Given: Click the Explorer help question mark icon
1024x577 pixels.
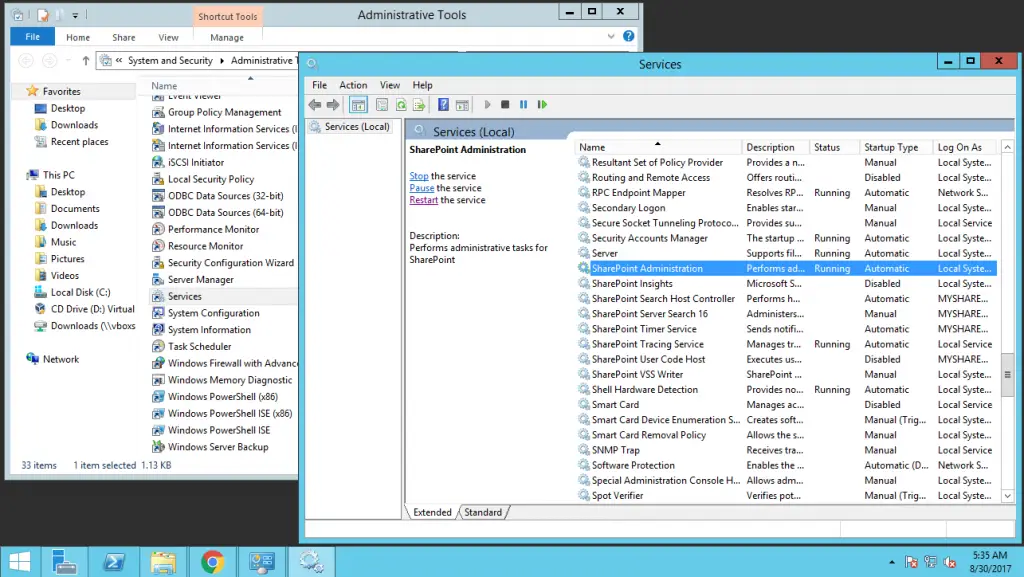Looking at the screenshot, I should 628,36.
